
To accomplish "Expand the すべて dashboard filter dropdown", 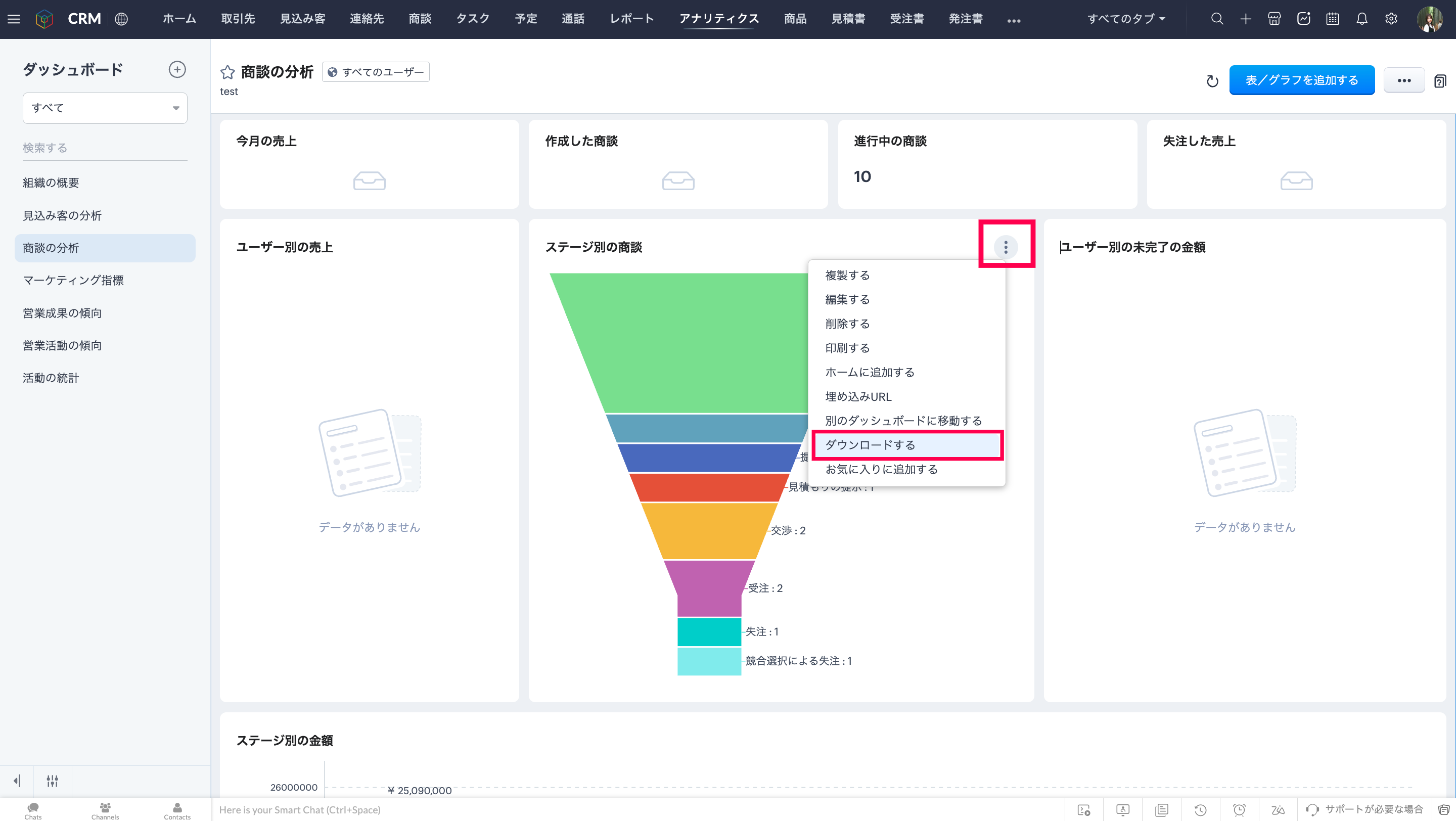I will pos(105,108).
